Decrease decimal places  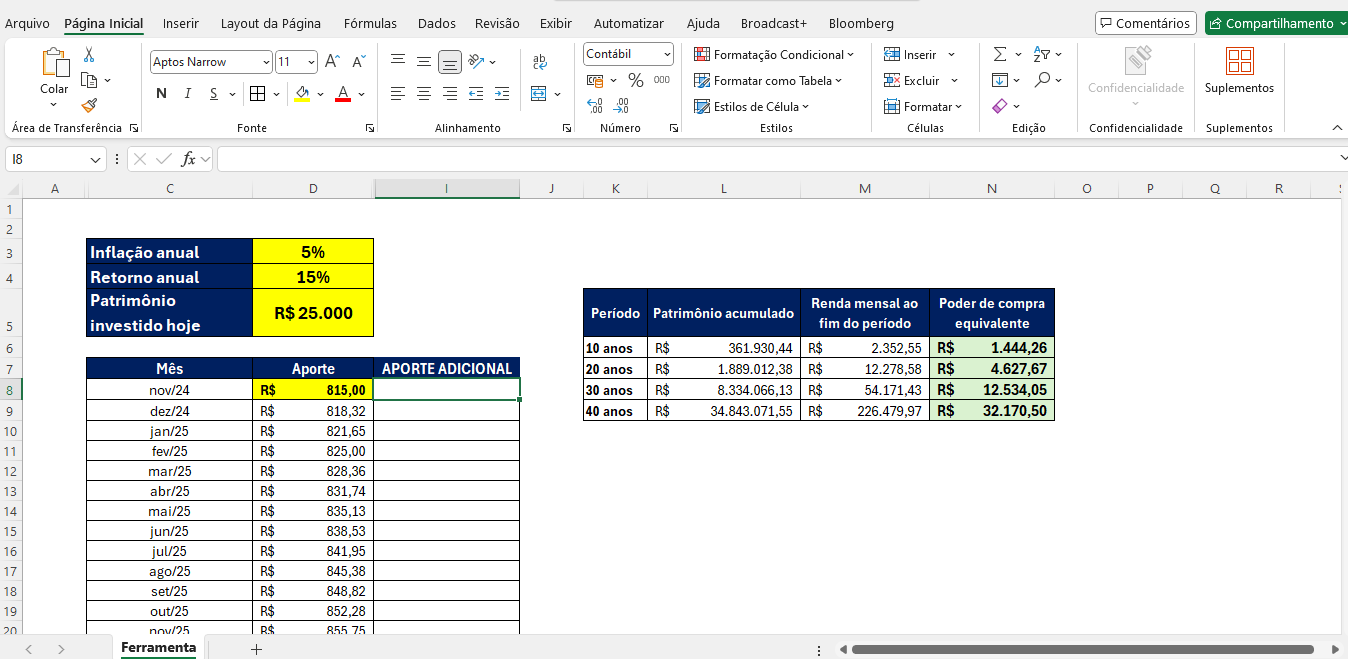[x=622, y=105]
